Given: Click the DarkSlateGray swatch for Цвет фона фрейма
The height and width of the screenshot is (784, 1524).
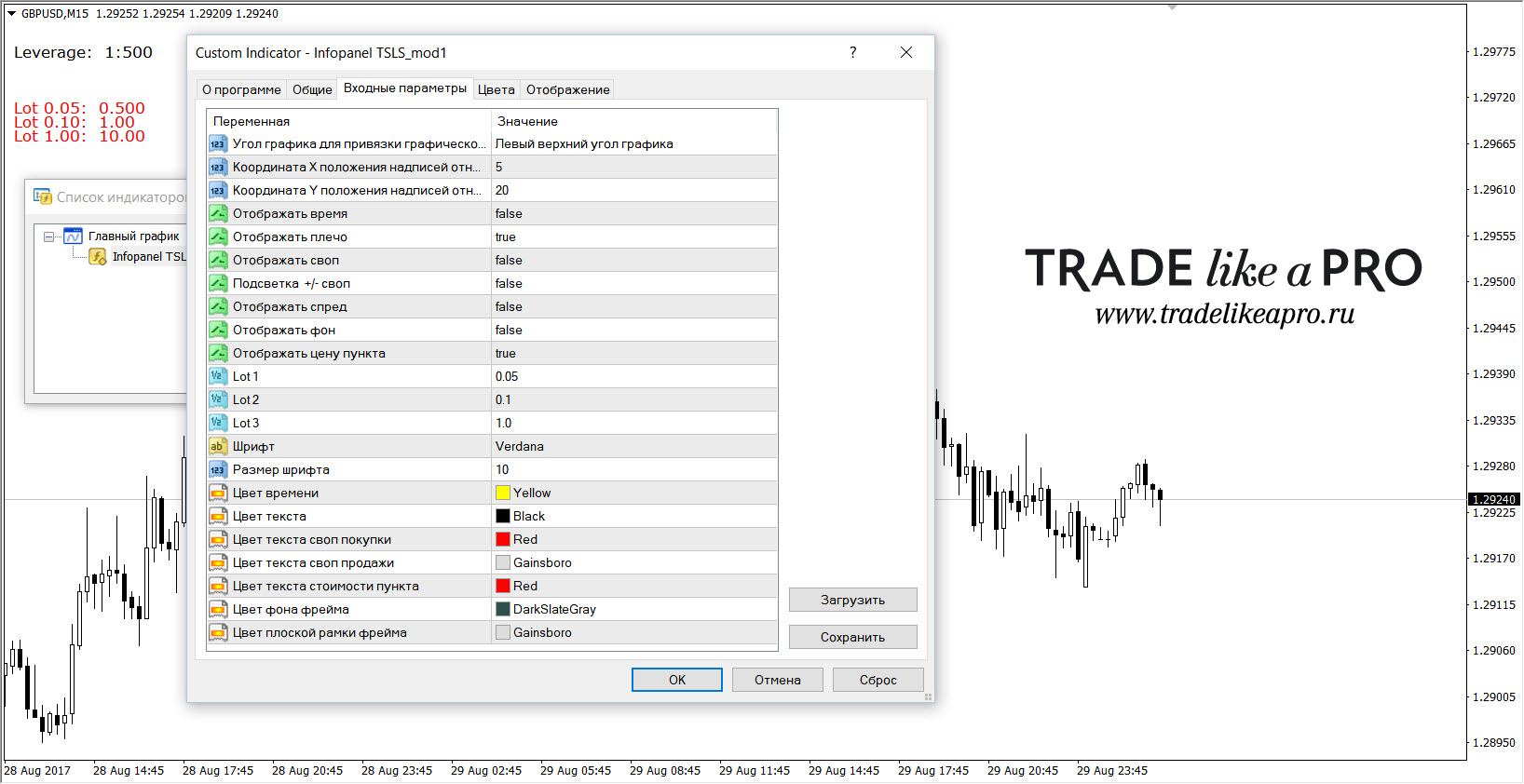Looking at the screenshot, I should [x=503, y=610].
